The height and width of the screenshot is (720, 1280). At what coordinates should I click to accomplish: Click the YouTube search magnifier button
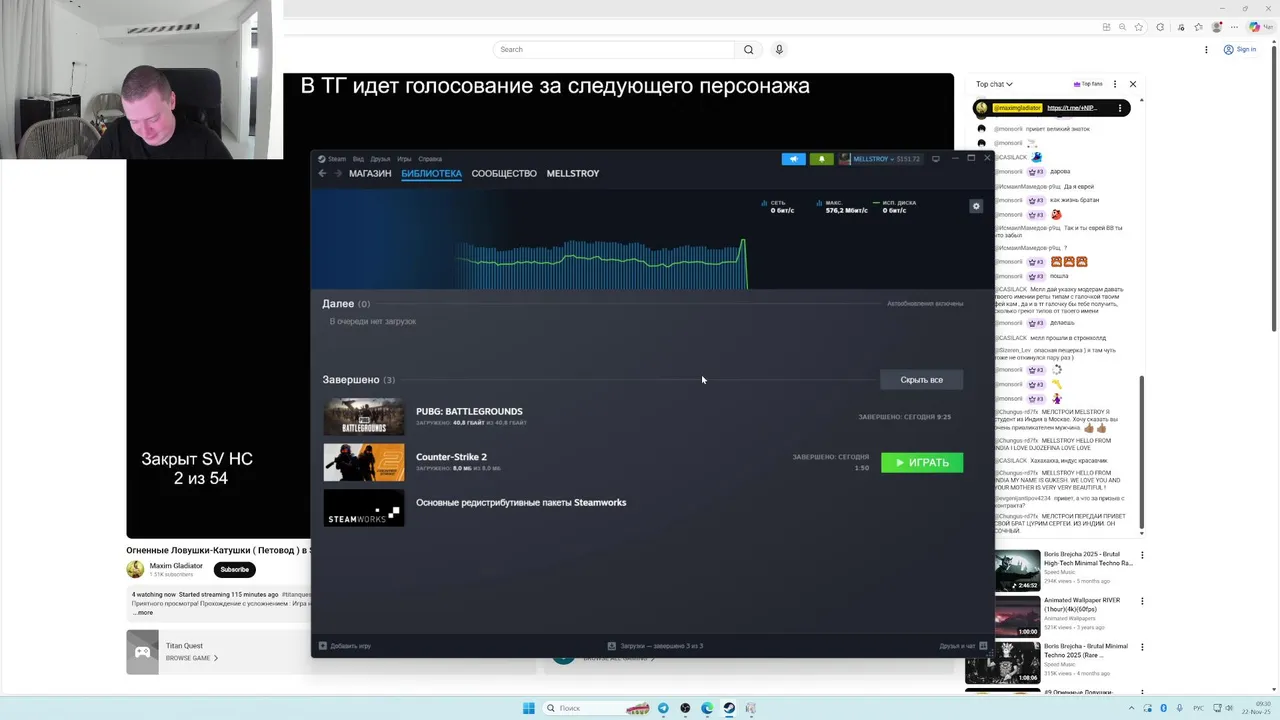pos(748,49)
